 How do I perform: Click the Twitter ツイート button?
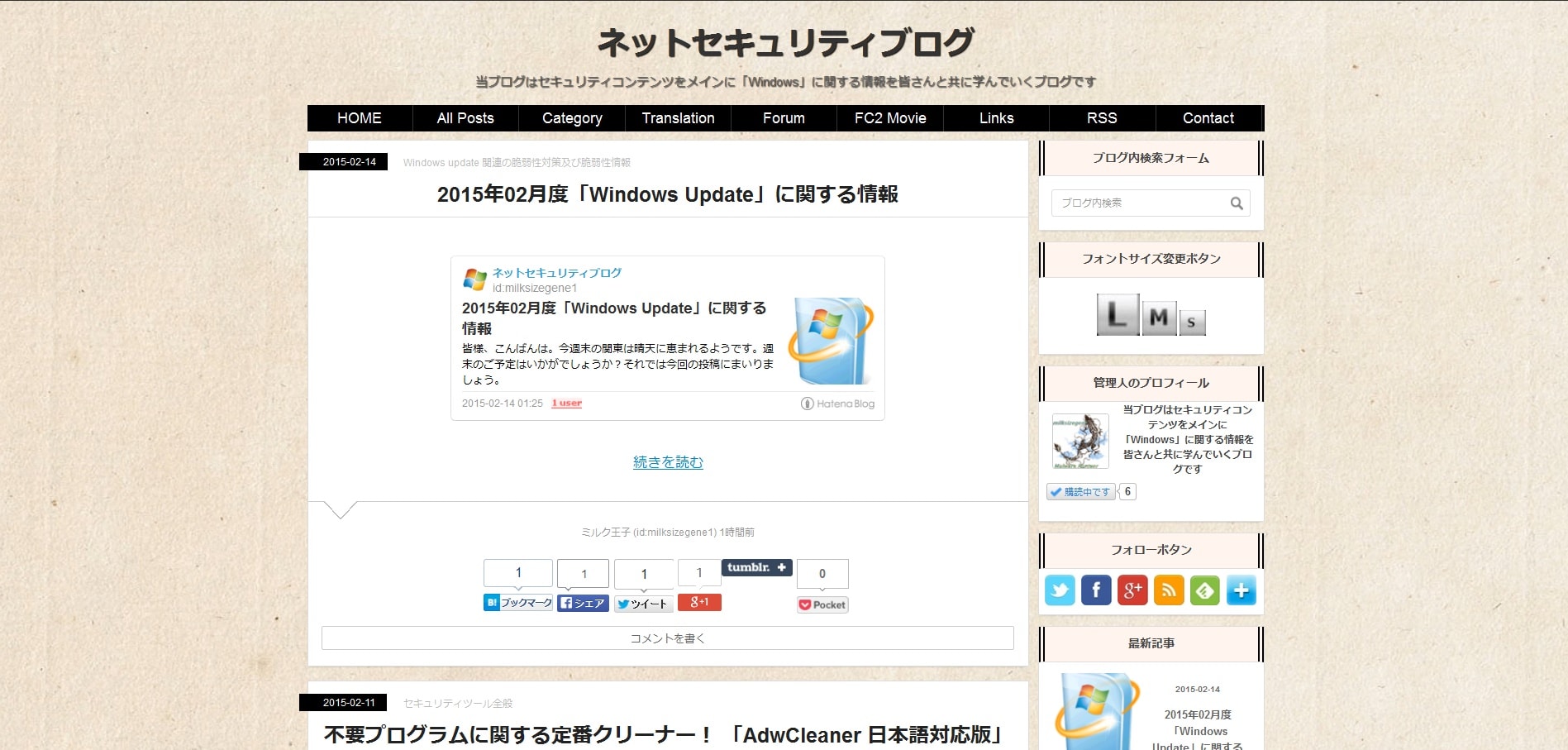click(644, 604)
